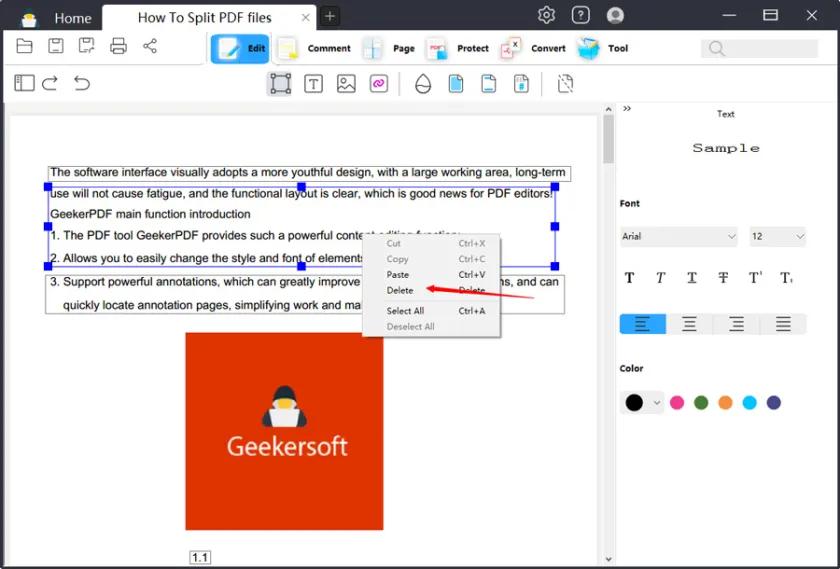840x569 pixels.
Task: Click the Header and Footer icon
Action: [x=489, y=84]
